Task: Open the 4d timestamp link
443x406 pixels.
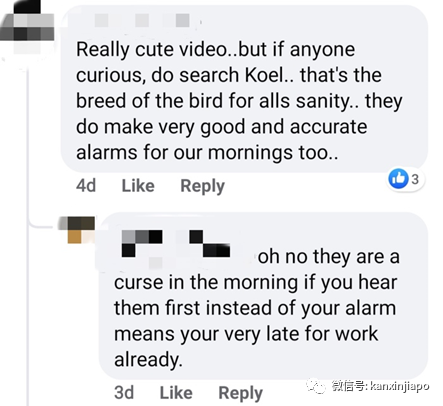Action: (86, 186)
